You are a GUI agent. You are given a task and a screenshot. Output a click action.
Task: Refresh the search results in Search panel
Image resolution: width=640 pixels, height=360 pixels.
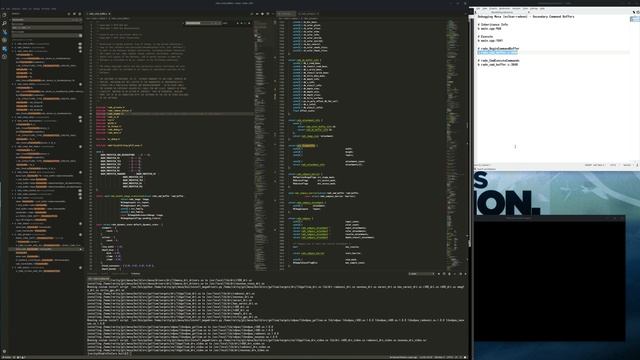tap(69, 13)
